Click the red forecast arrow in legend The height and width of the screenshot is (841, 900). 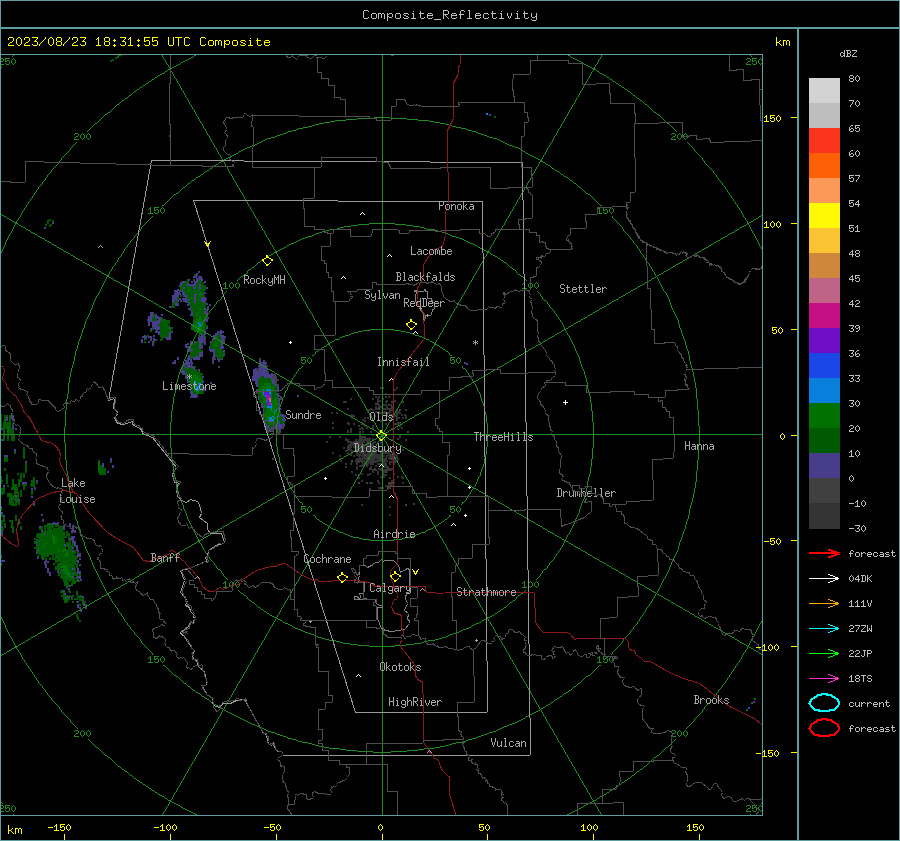[825, 553]
